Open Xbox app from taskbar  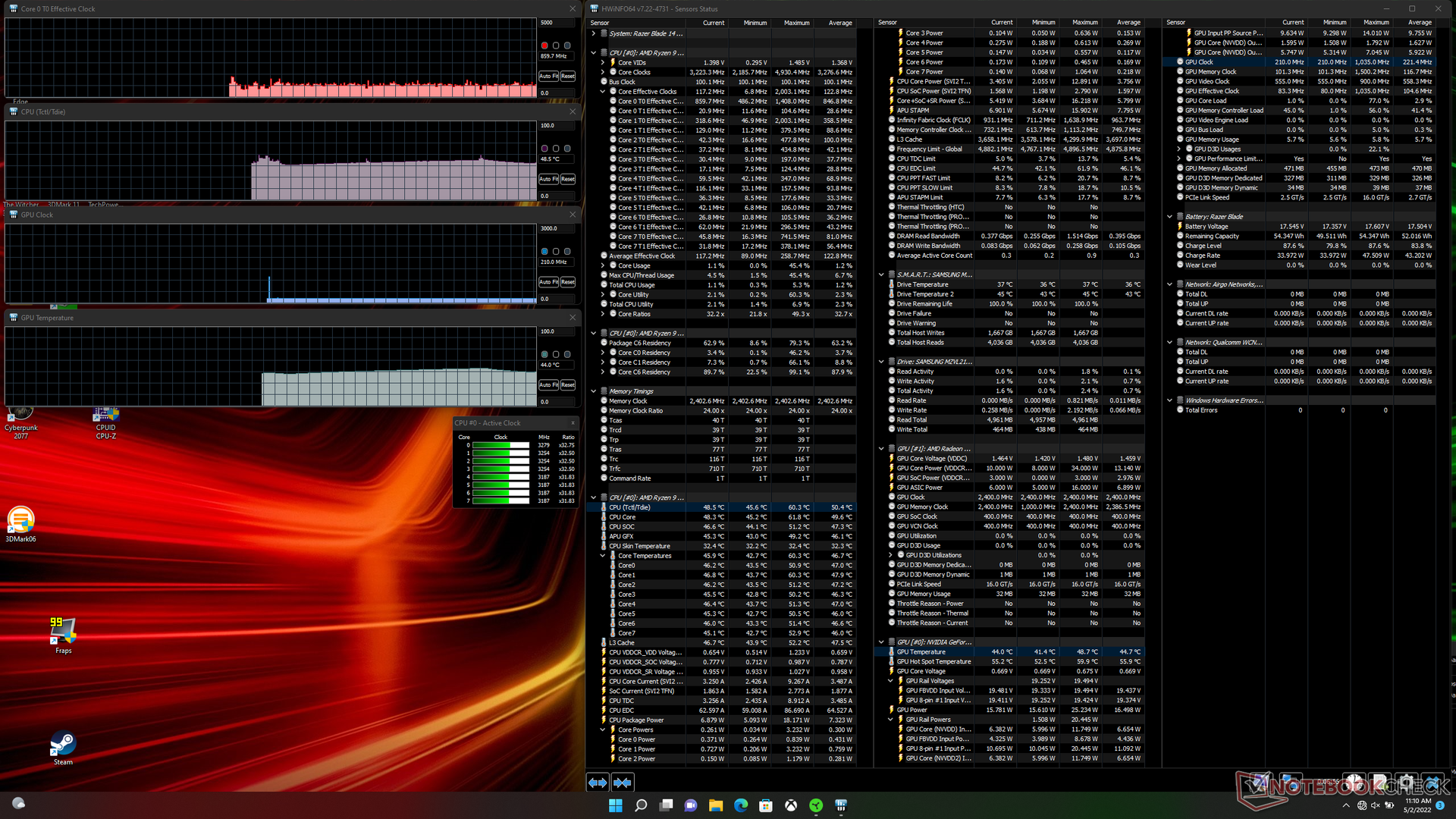[791, 805]
